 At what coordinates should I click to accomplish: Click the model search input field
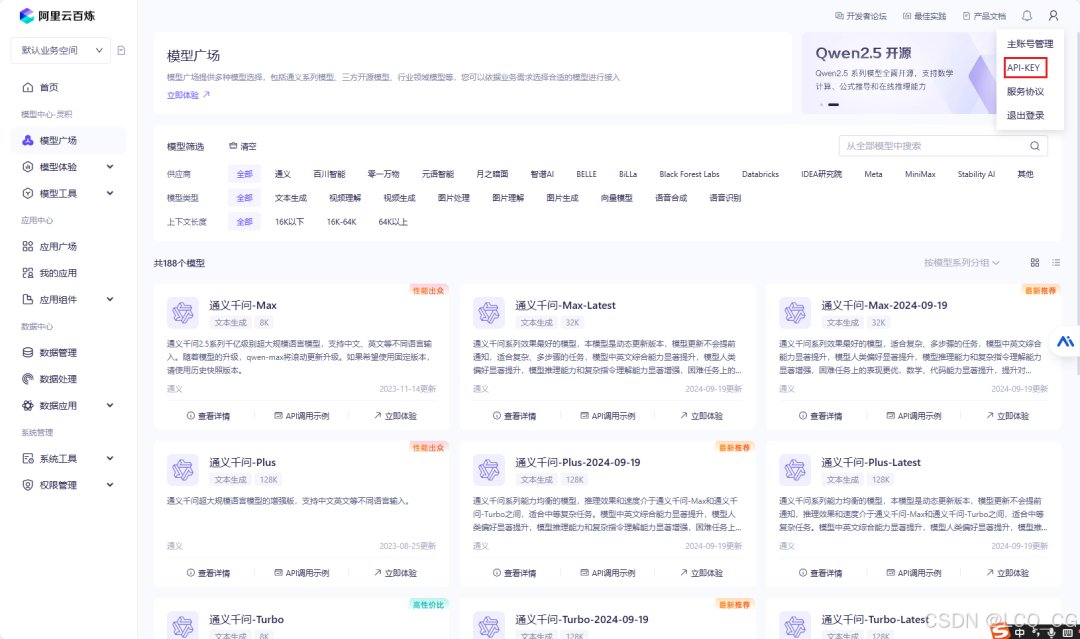pyautogui.click(x=943, y=146)
